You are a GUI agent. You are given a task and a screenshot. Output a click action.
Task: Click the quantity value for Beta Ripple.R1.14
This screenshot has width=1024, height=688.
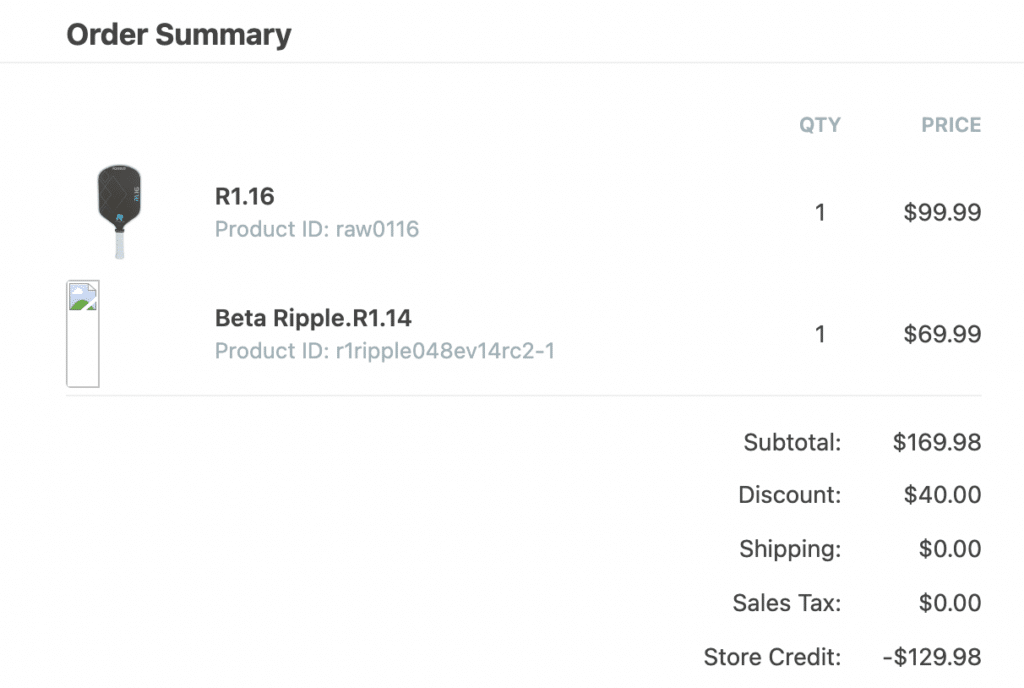coord(820,333)
